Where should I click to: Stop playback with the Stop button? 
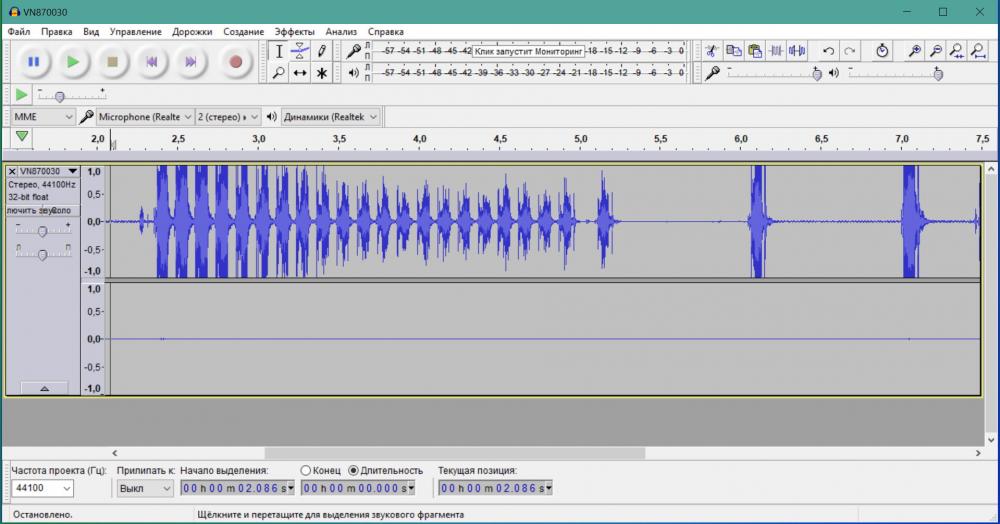[x=112, y=62]
